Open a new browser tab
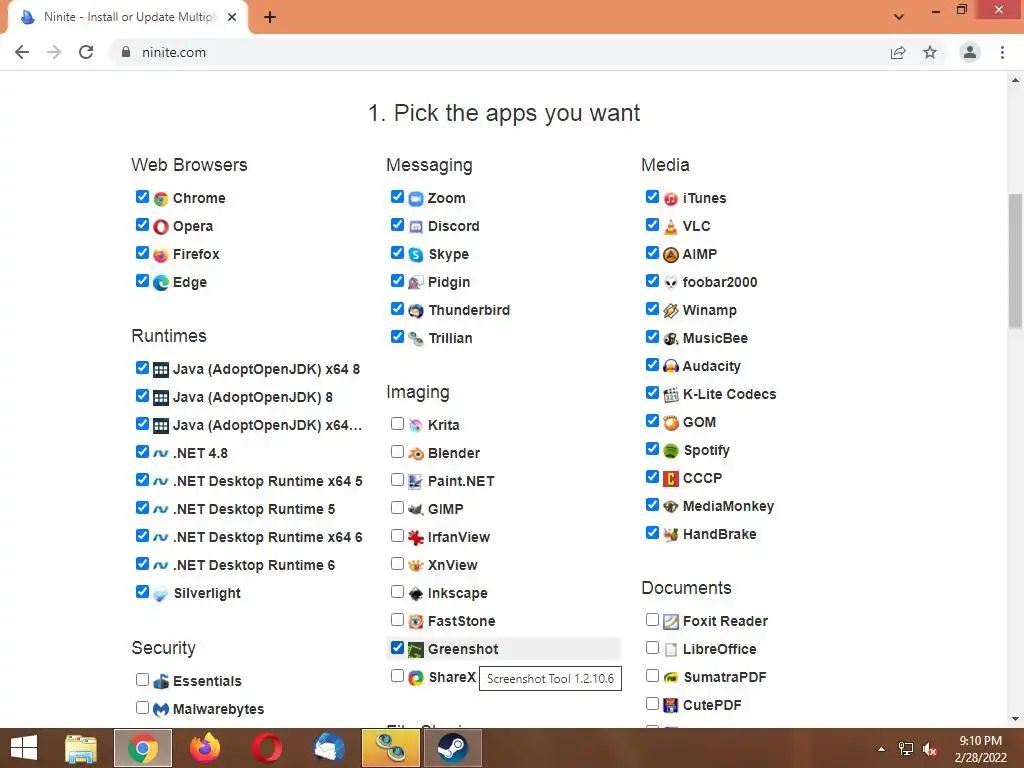 270,17
